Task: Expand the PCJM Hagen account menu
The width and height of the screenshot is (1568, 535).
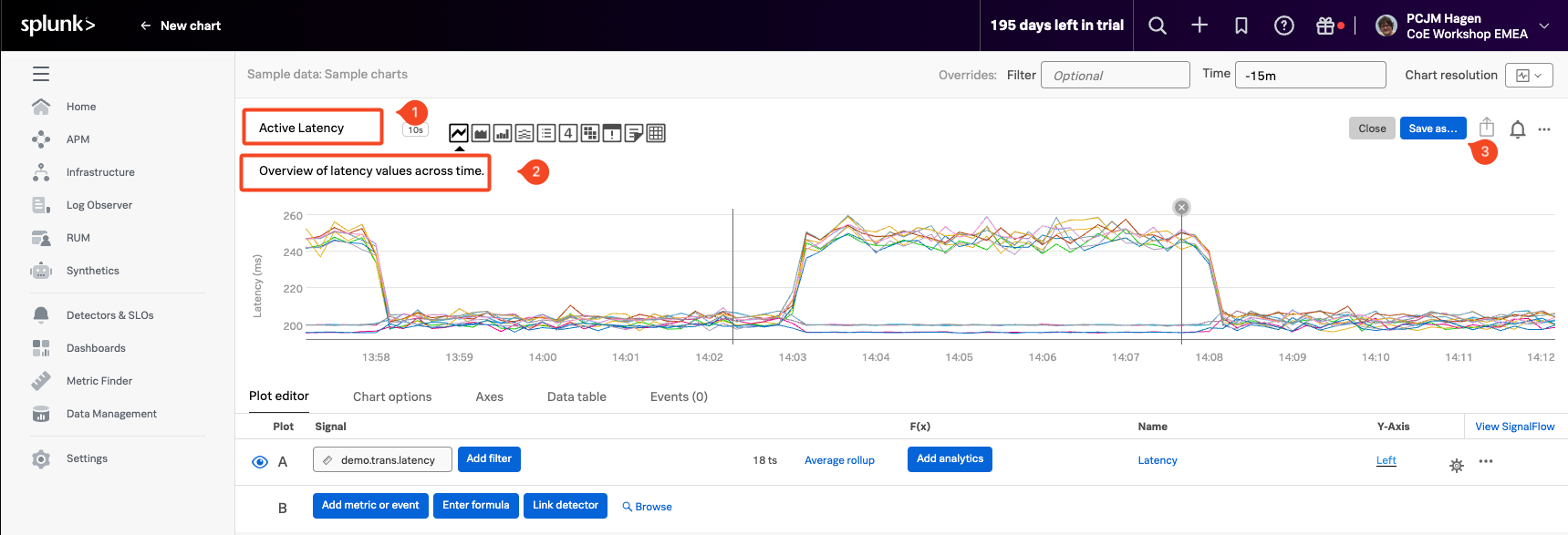Action: click(1543, 26)
